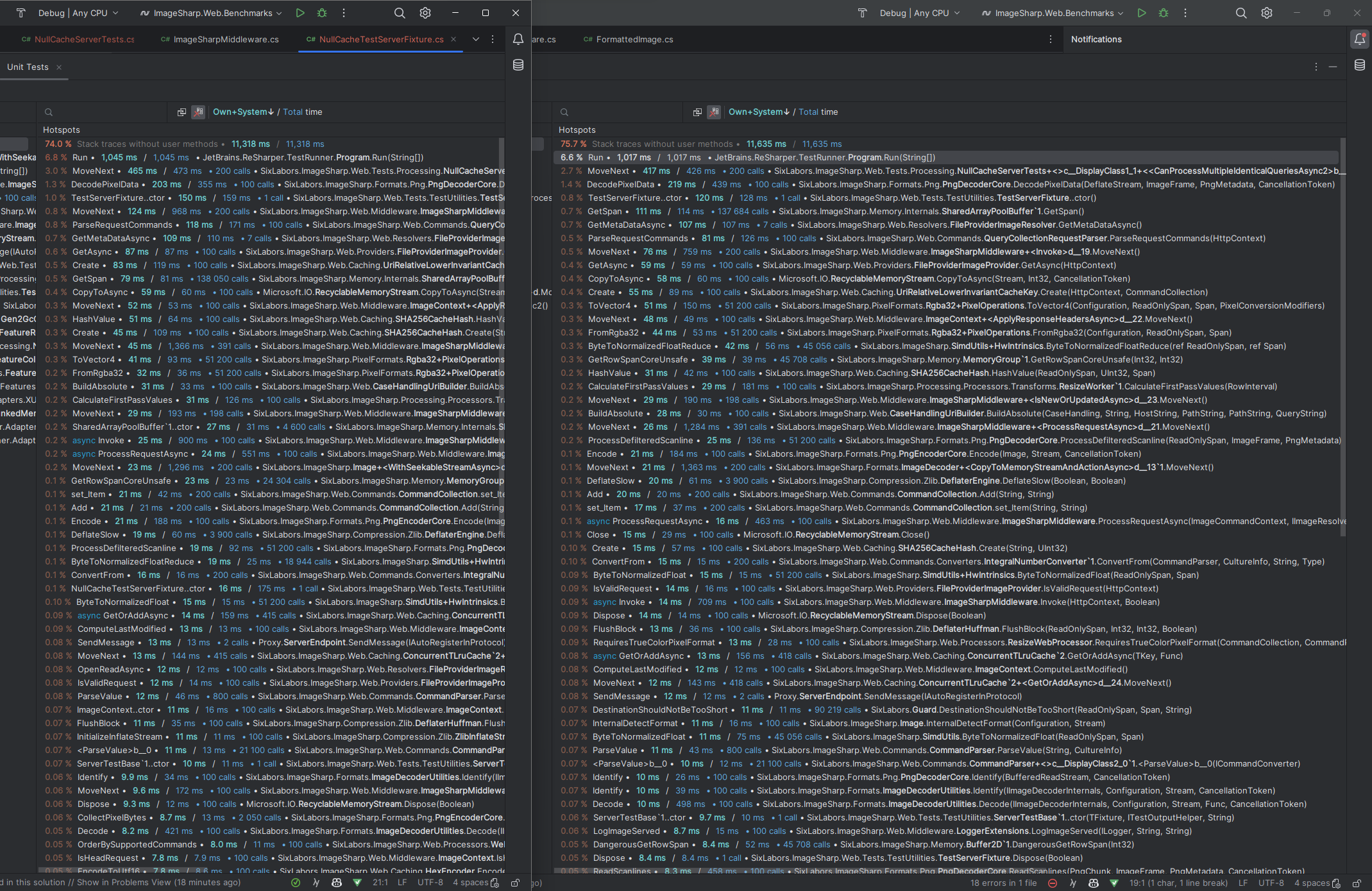Open the kebab menu next to debug icon
The width and height of the screenshot is (1372, 891).
click(x=344, y=13)
